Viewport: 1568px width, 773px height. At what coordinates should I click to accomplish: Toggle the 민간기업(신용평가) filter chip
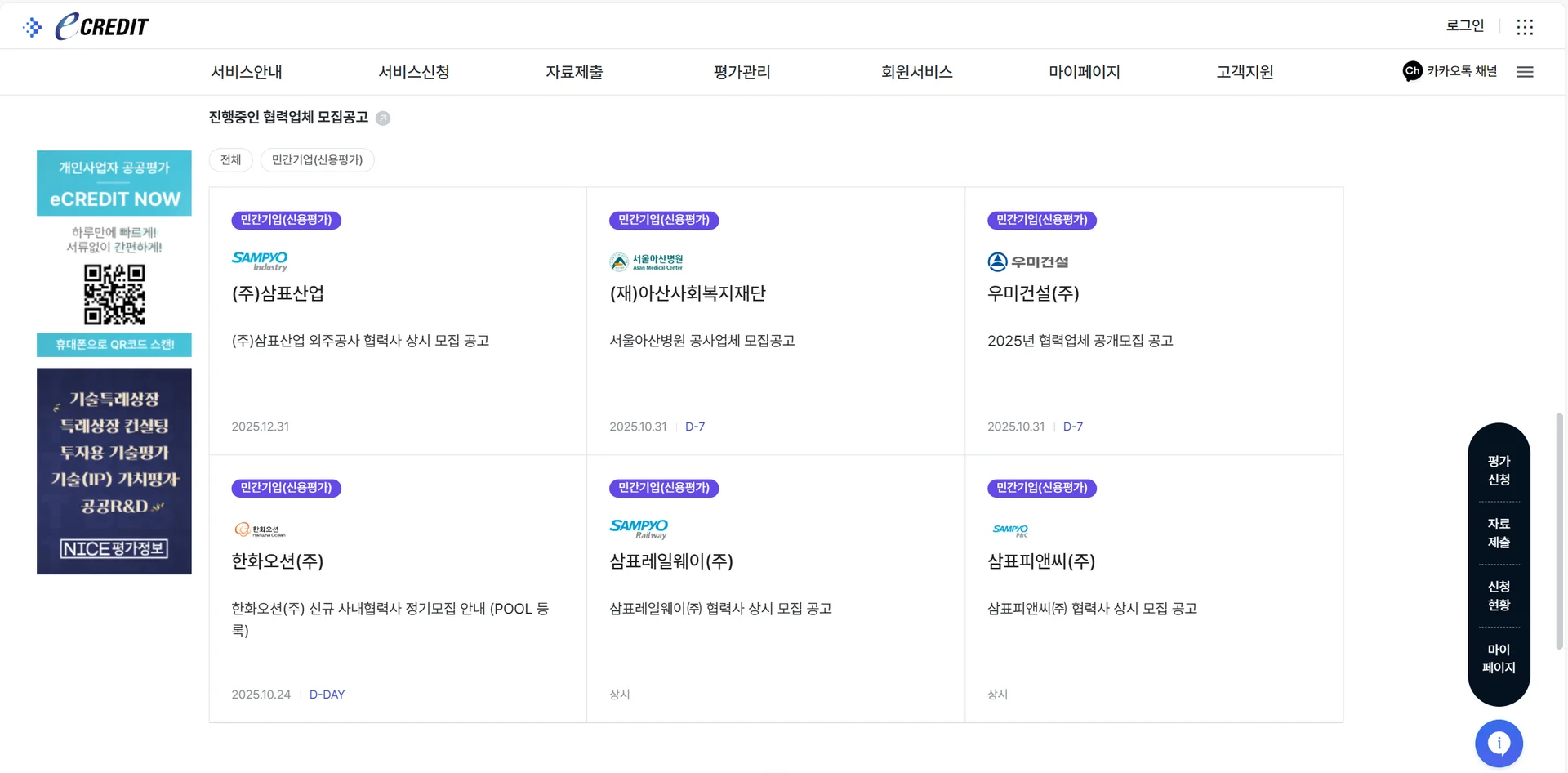click(318, 159)
